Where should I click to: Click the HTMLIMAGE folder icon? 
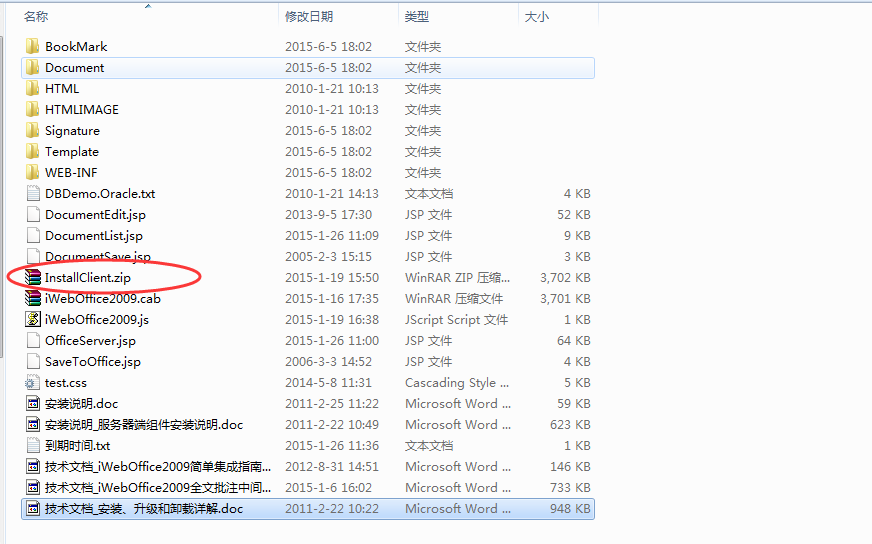33,110
